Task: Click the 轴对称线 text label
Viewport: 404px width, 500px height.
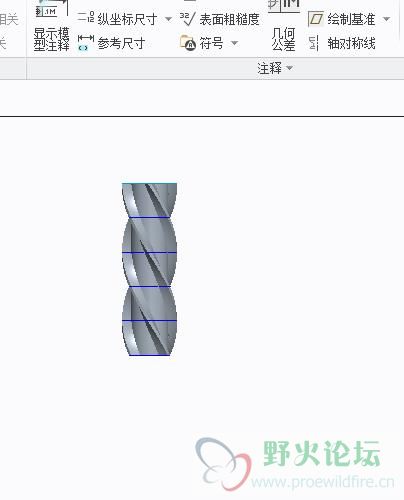Action: click(351, 43)
